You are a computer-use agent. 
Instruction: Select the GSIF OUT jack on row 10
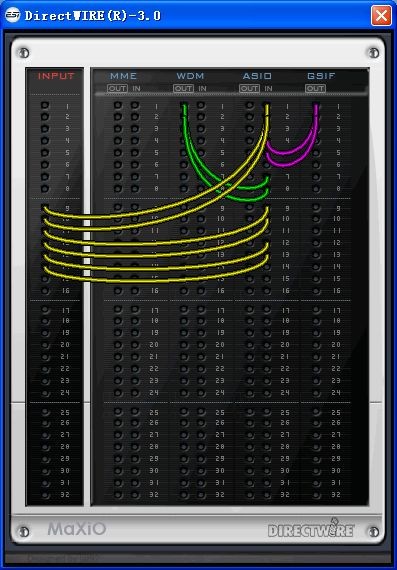click(x=316, y=219)
